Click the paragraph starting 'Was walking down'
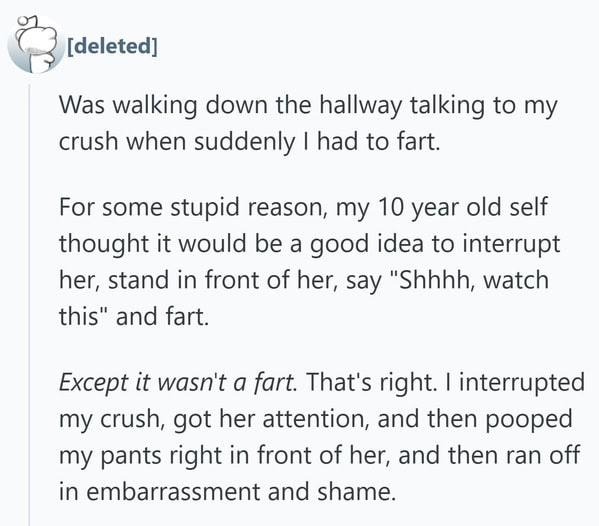Screen dimensions: 599x526 (308, 123)
